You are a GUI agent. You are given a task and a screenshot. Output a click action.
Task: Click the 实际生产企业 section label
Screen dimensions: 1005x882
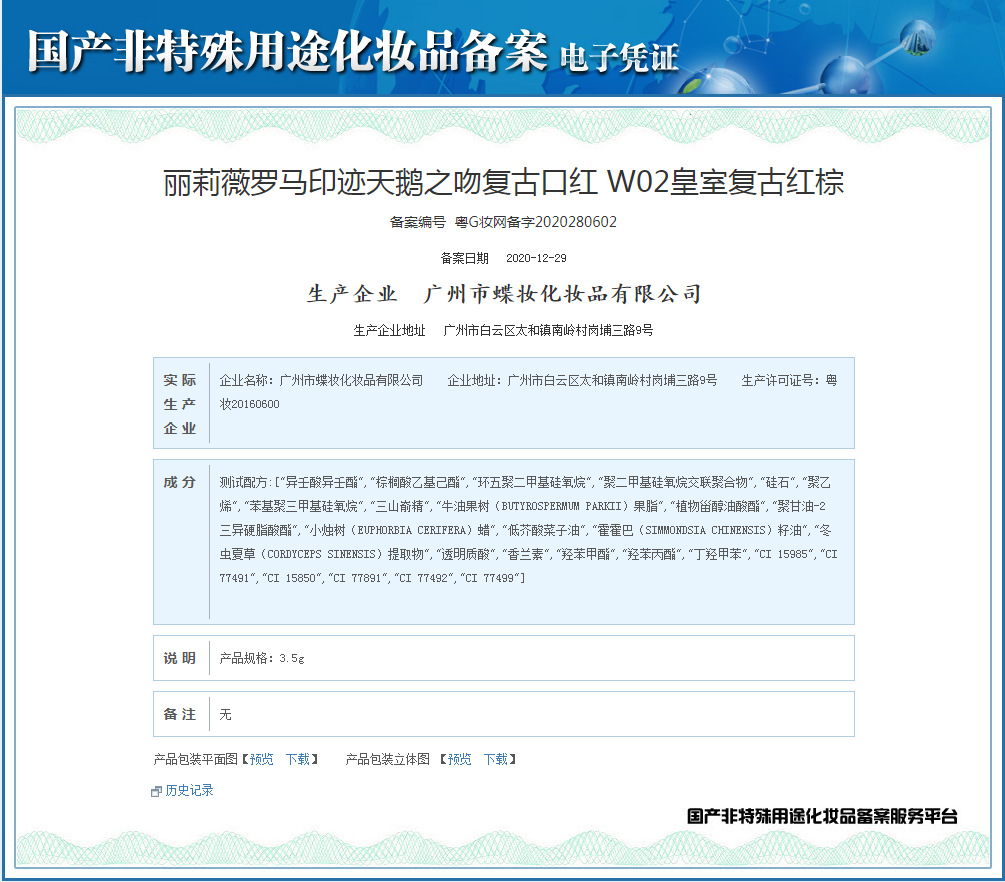click(x=180, y=403)
